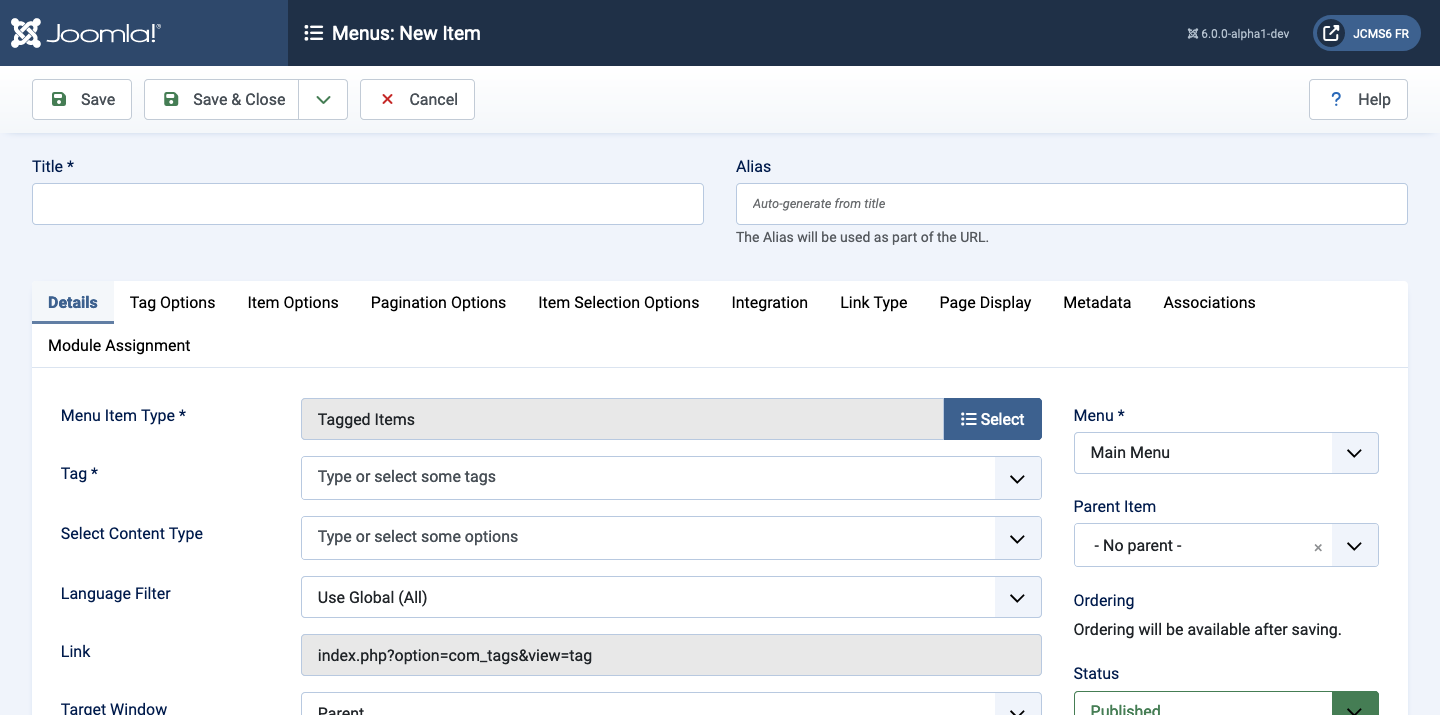This screenshot has height=715, width=1440.
Task: Cancel editing the menu item
Action: [417, 99]
